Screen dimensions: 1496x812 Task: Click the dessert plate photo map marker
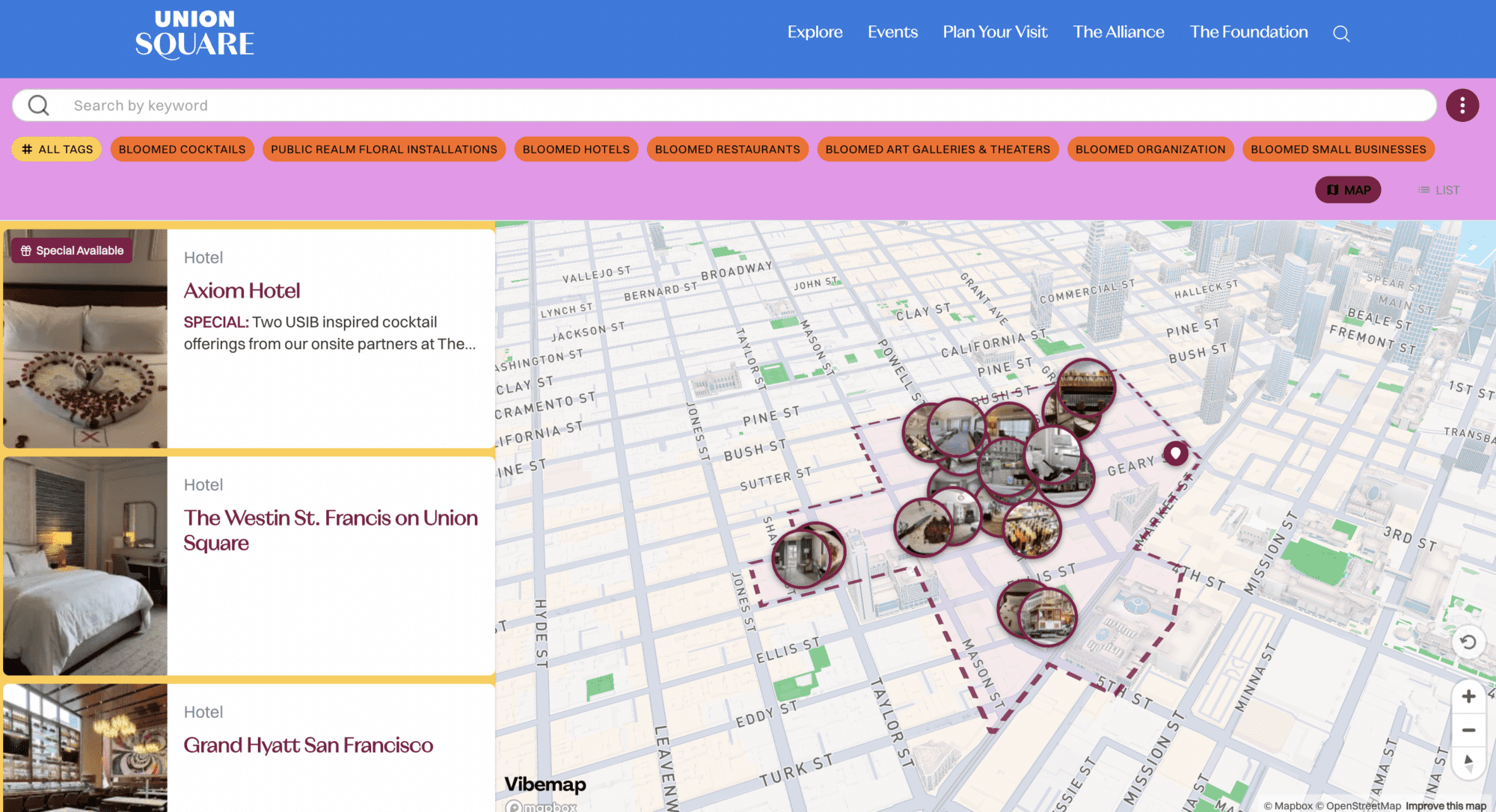pos(924,528)
